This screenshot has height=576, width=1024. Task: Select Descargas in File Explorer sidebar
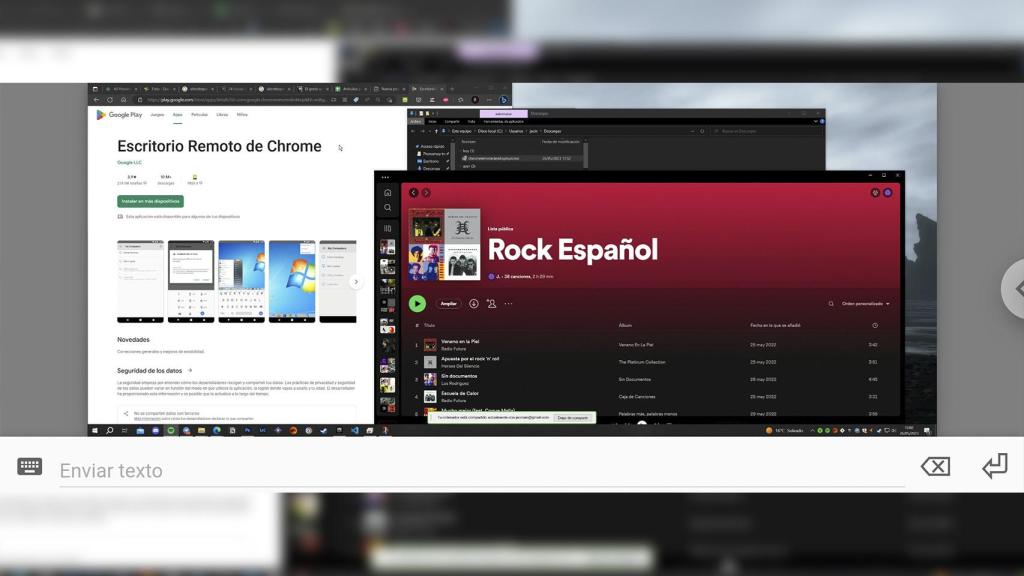(432, 168)
